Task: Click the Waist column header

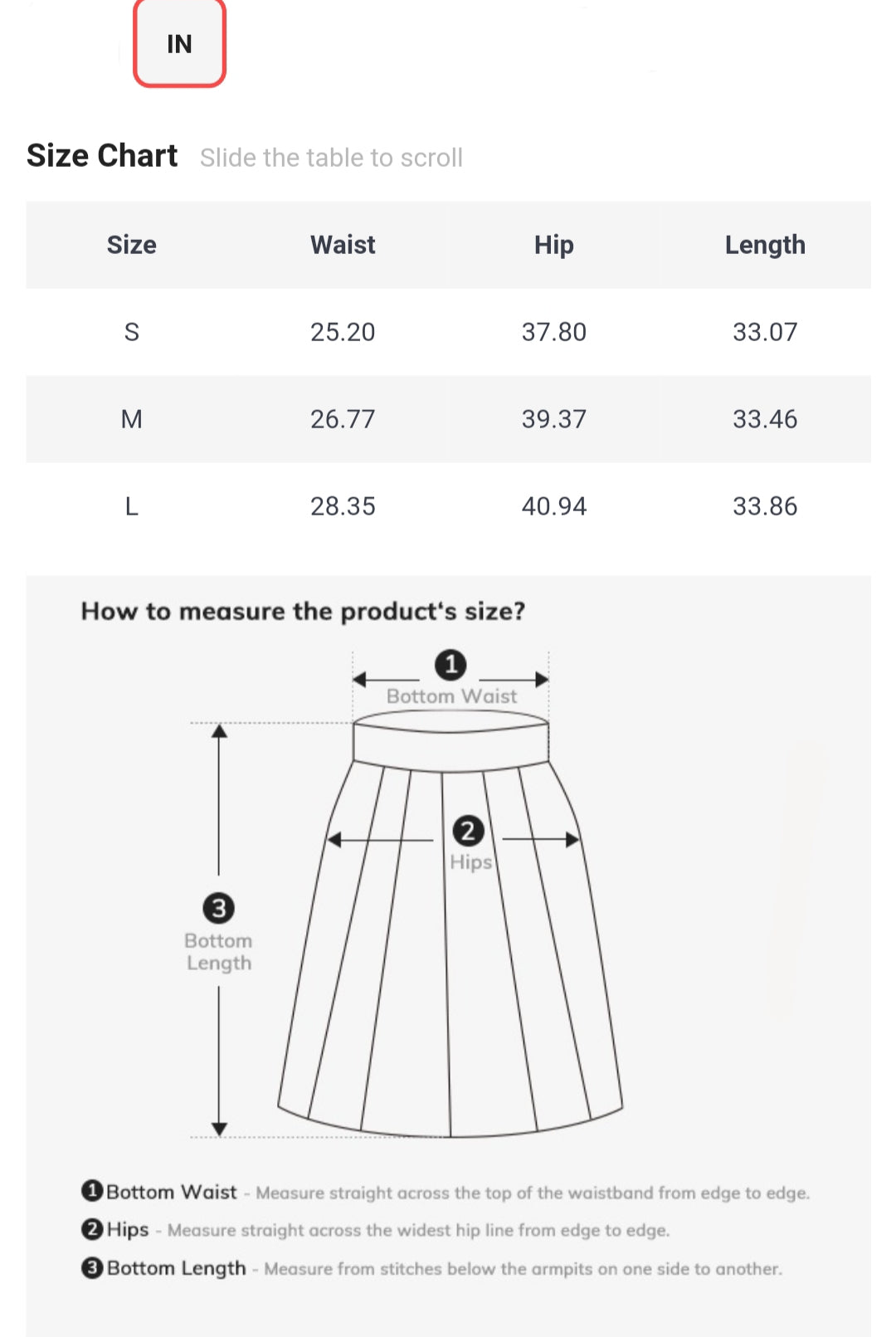Action: pos(343,245)
